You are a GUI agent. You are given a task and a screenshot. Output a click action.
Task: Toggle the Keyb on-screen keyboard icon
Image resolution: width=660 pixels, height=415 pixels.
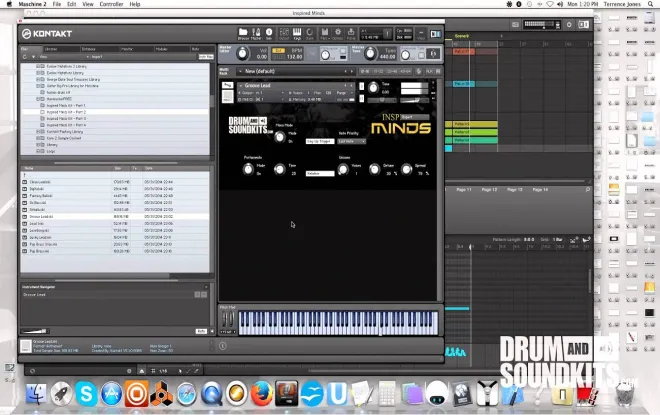(x=297, y=33)
